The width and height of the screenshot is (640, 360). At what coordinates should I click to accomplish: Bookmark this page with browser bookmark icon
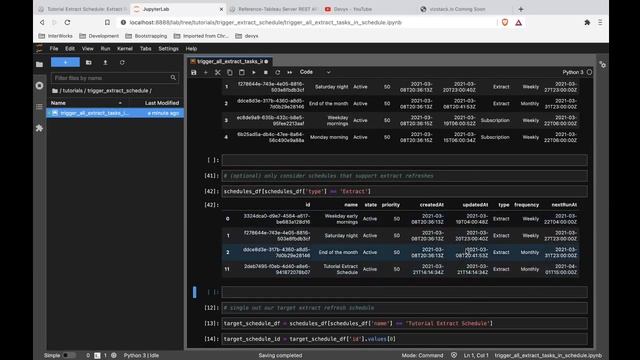pyautogui.click(x=107, y=22)
